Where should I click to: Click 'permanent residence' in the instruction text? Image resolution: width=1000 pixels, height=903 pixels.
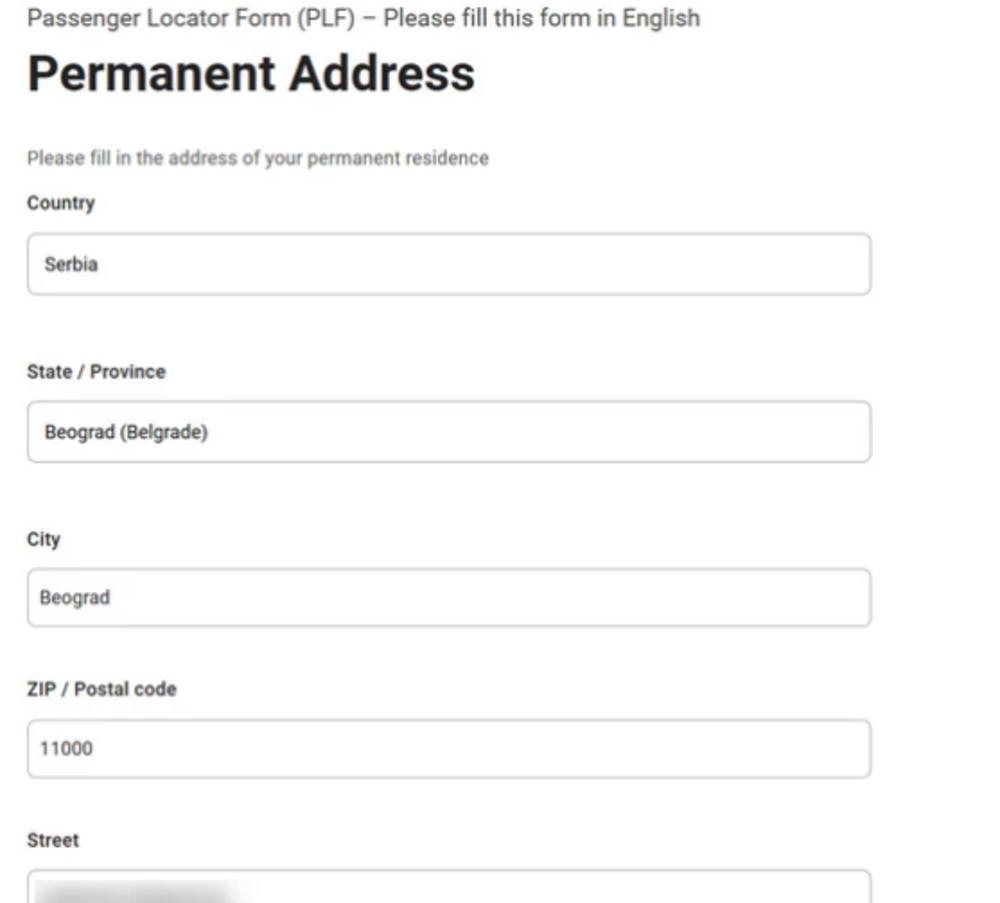pos(398,158)
